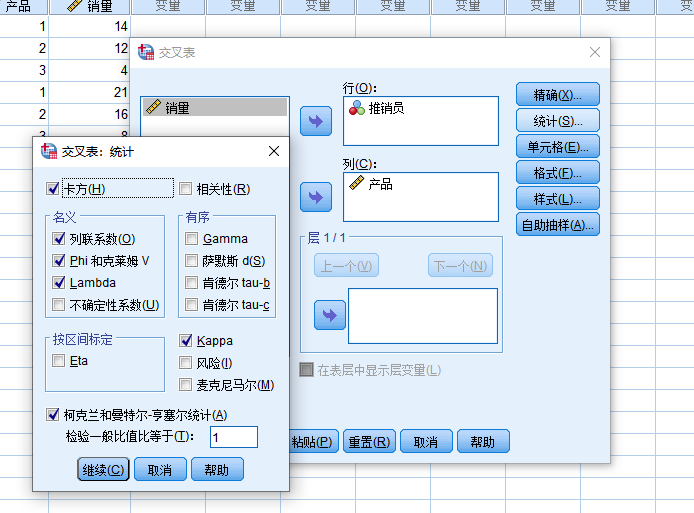Click the data cell with value 21
694x513 pixels.
coord(89,92)
